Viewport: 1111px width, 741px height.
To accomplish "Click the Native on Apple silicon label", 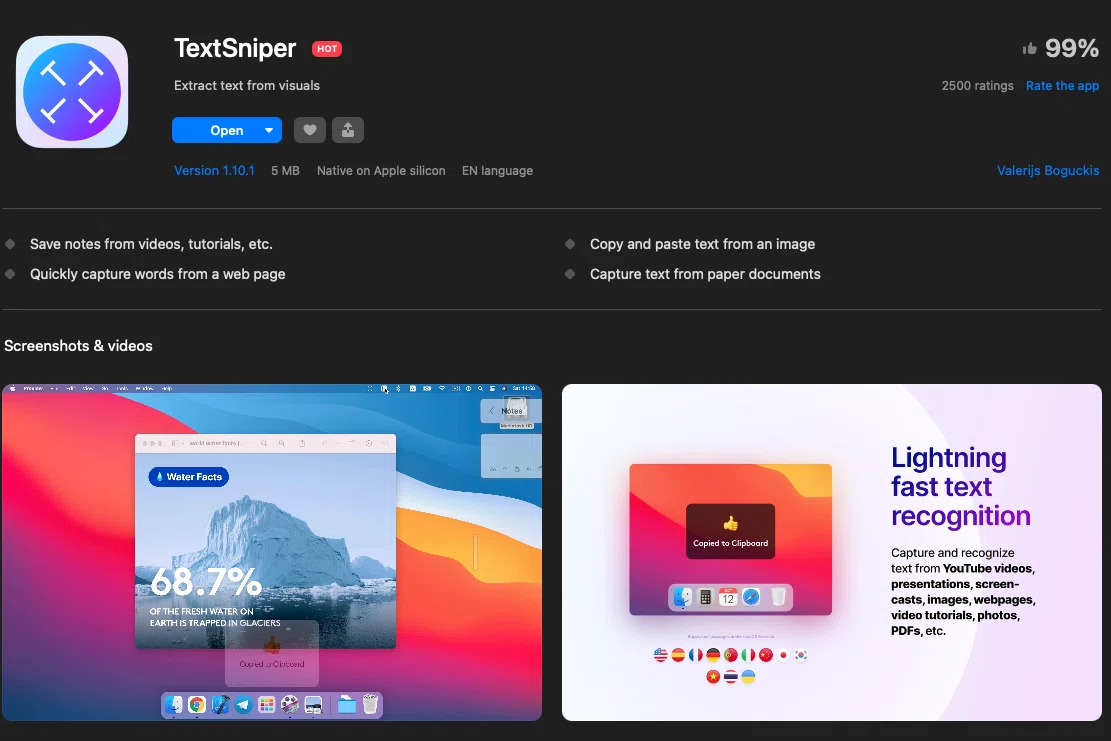I will tap(381, 171).
